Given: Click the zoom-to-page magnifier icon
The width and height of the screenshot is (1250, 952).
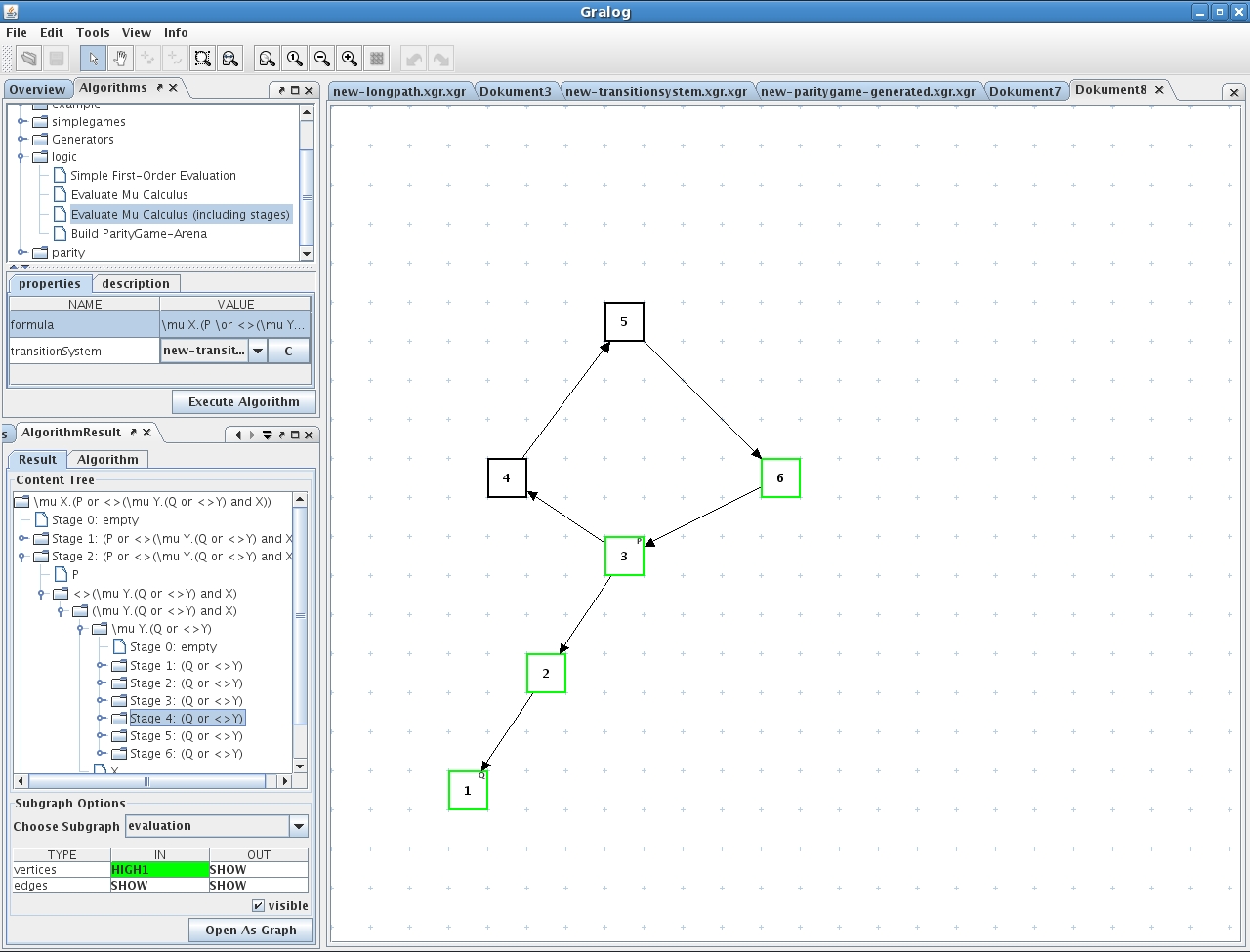Looking at the screenshot, I should click(267, 59).
